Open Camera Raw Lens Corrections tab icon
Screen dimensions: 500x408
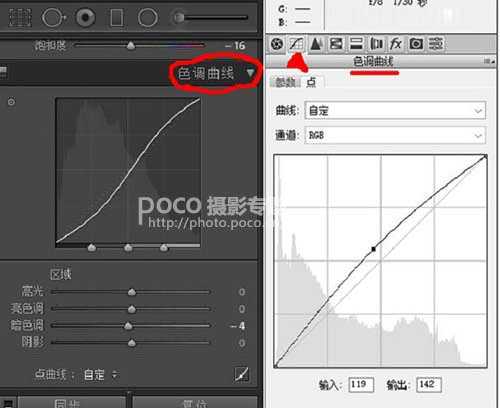click(x=376, y=44)
